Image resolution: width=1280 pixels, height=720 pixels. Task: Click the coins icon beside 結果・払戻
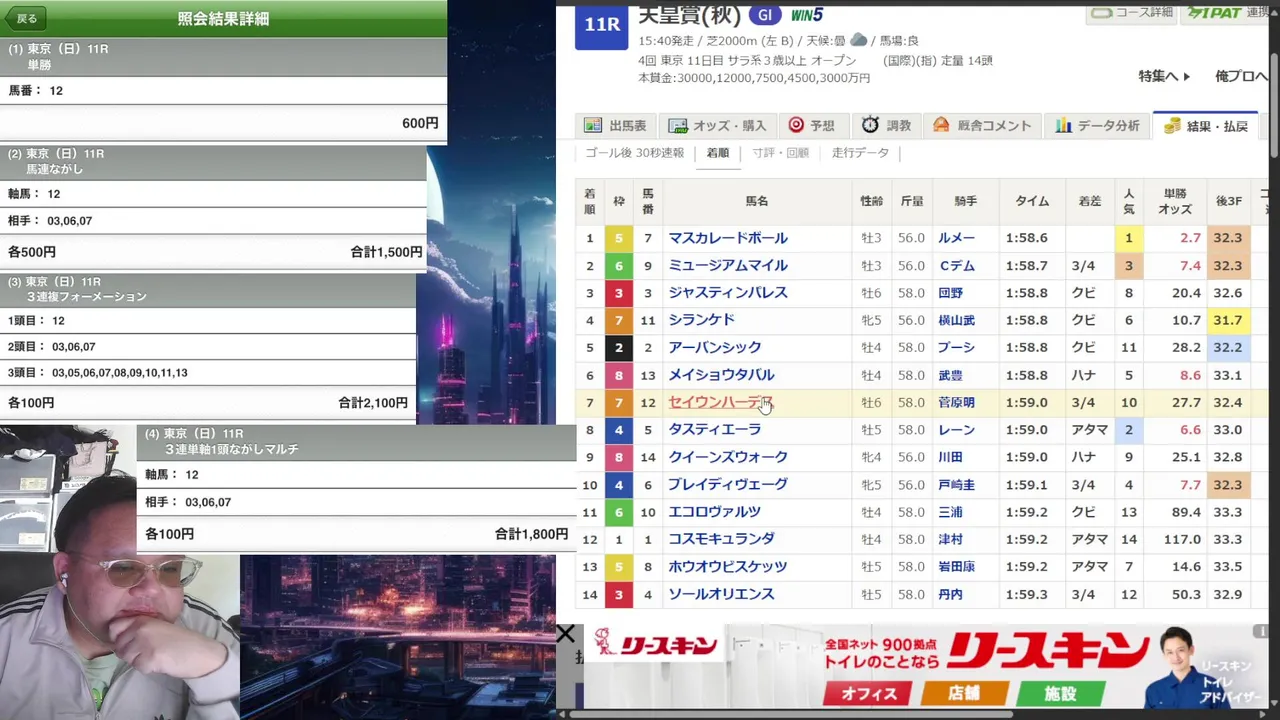(1171, 125)
